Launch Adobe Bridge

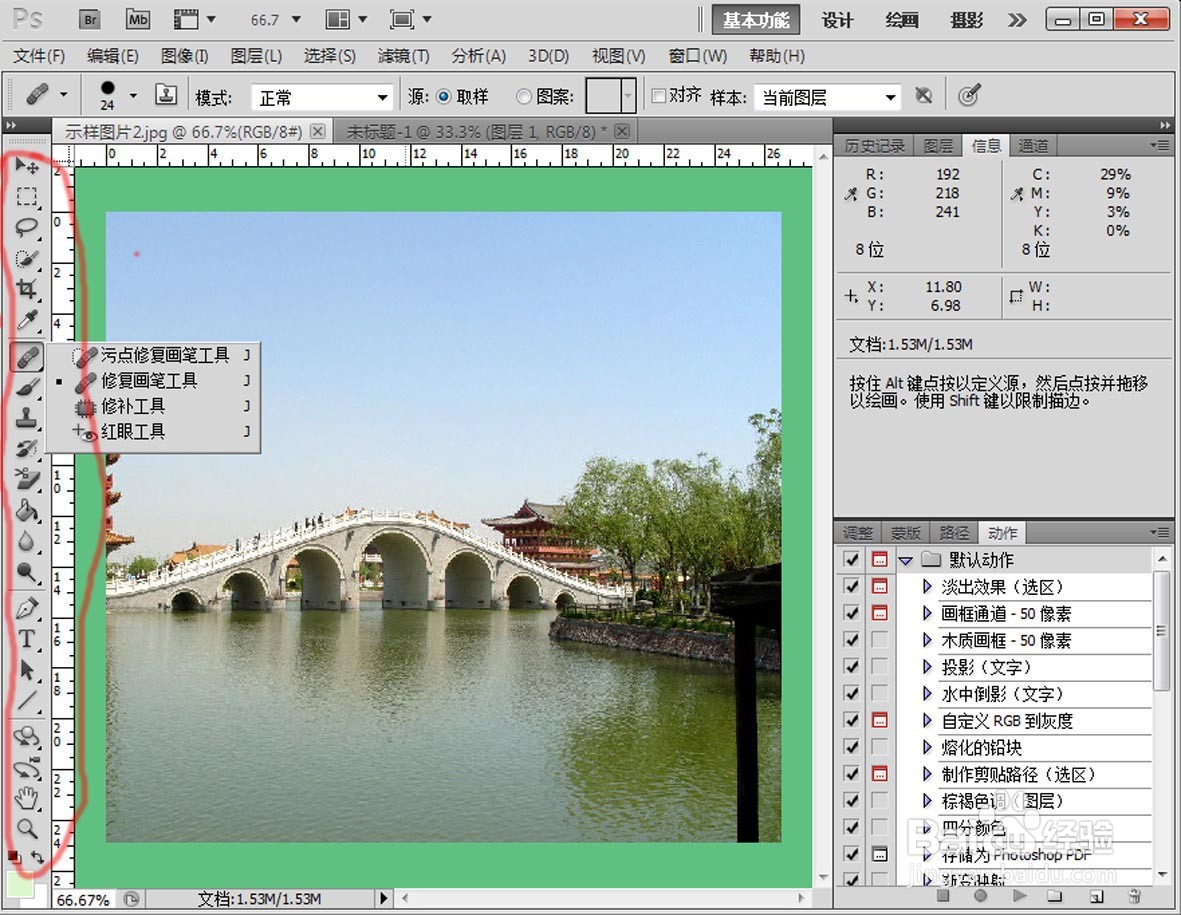(x=90, y=20)
